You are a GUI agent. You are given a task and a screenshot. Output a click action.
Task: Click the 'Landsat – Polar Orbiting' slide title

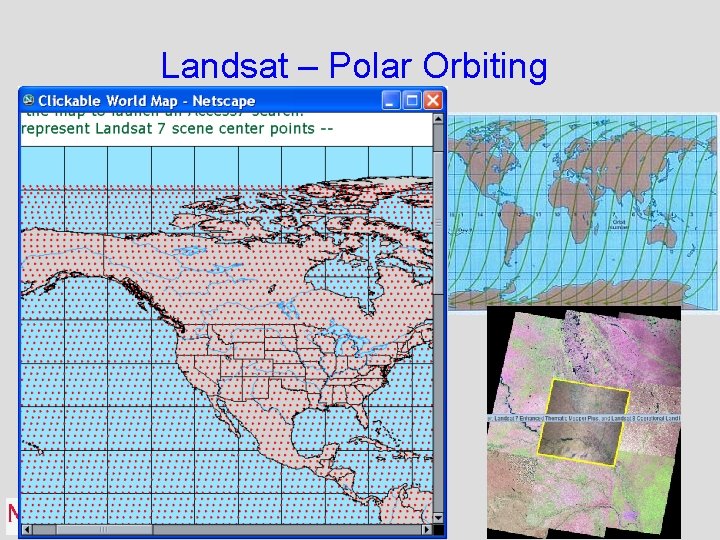coord(354,66)
